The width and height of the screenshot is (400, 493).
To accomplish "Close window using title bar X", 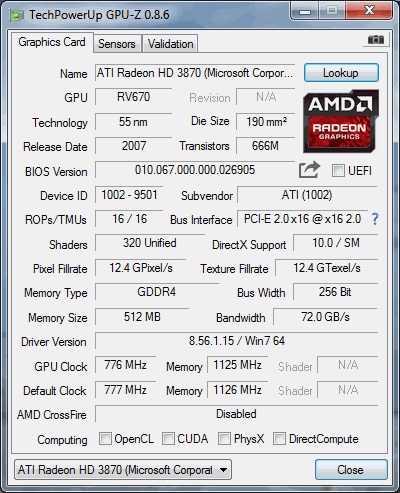I will (369, 11).
